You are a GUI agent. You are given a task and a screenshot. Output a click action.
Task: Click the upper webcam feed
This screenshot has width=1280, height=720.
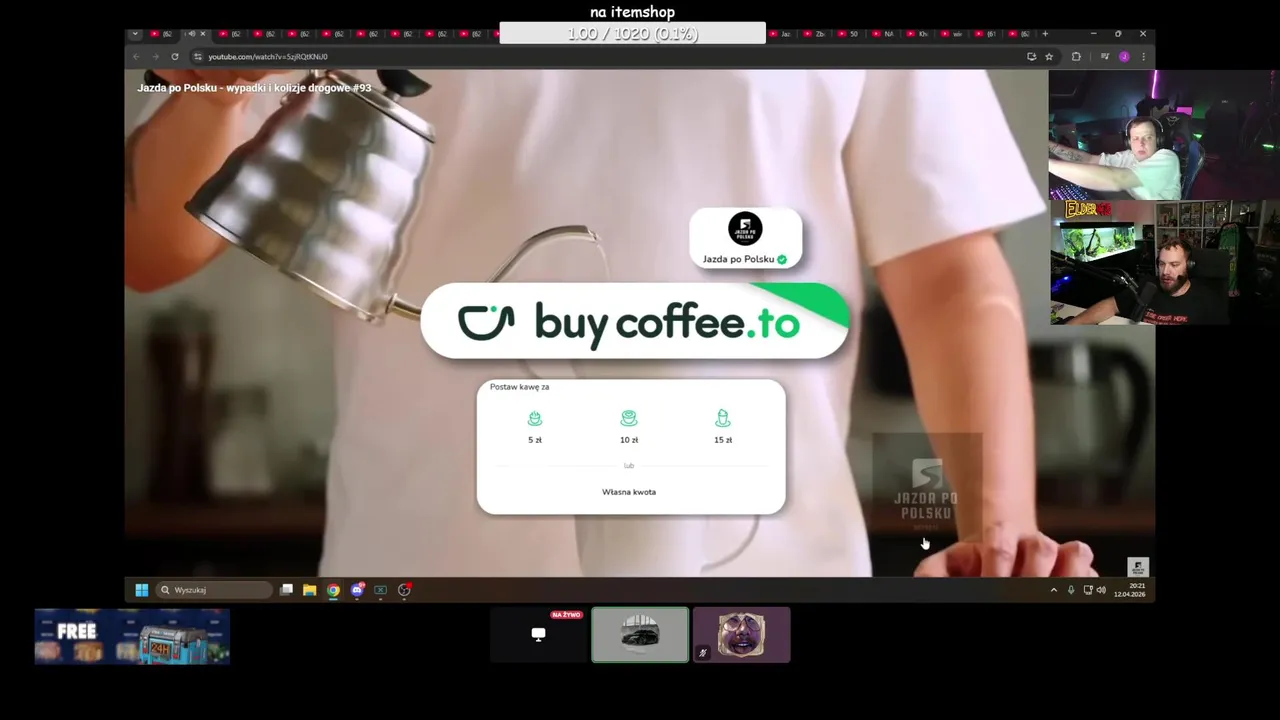(x=1164, y=135)
